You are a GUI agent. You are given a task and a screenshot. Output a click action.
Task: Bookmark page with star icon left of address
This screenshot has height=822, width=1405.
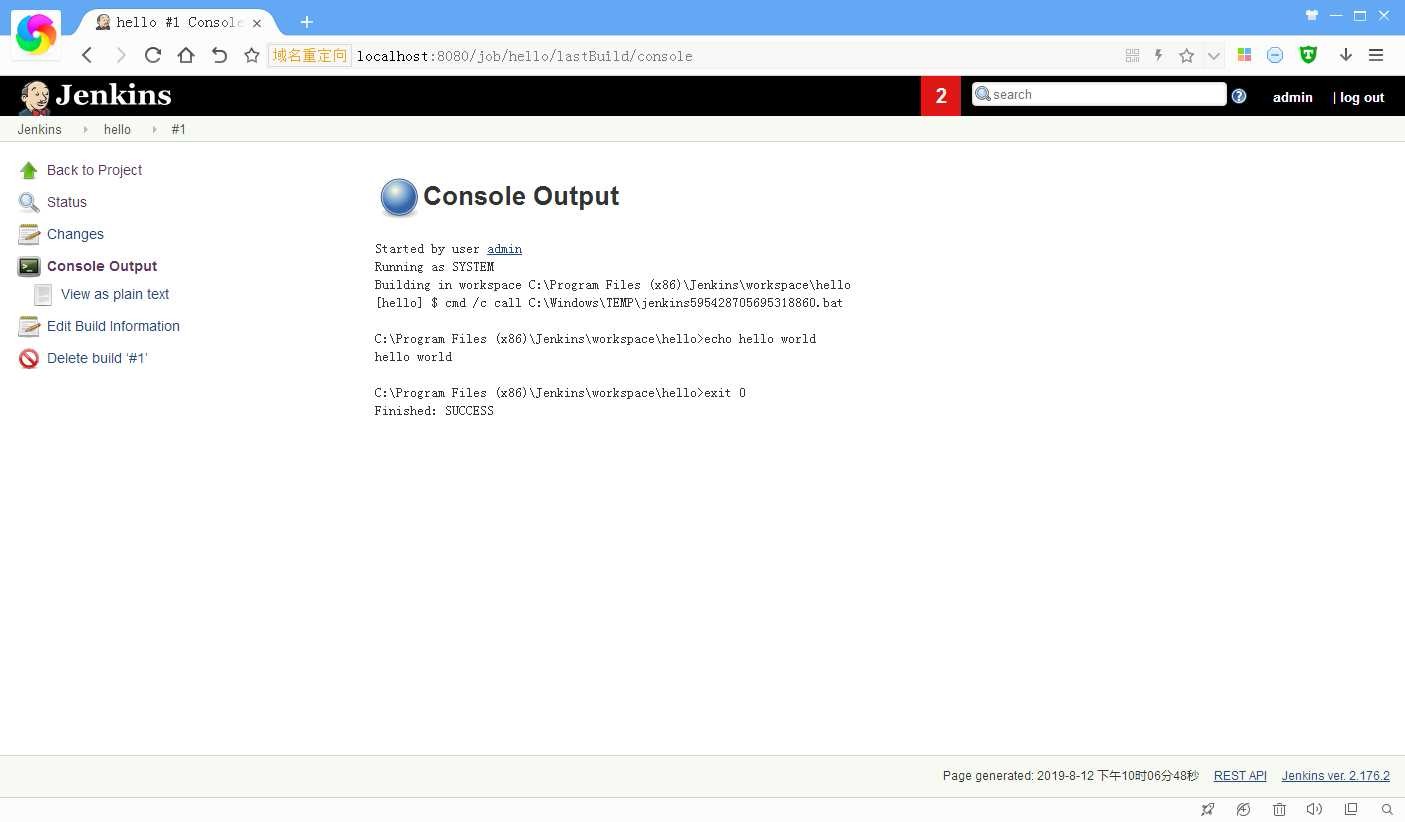[252, 55]
